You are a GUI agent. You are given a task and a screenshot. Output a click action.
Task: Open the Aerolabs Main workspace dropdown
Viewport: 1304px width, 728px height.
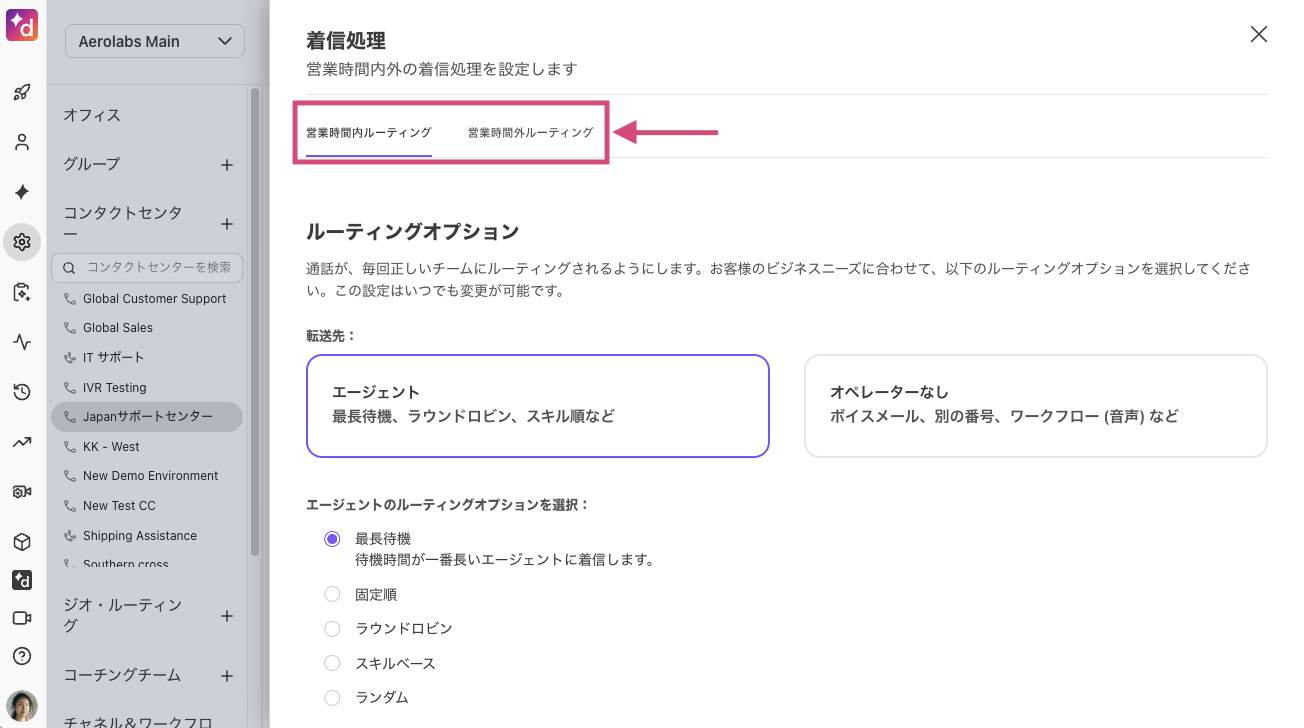[154, 41]
